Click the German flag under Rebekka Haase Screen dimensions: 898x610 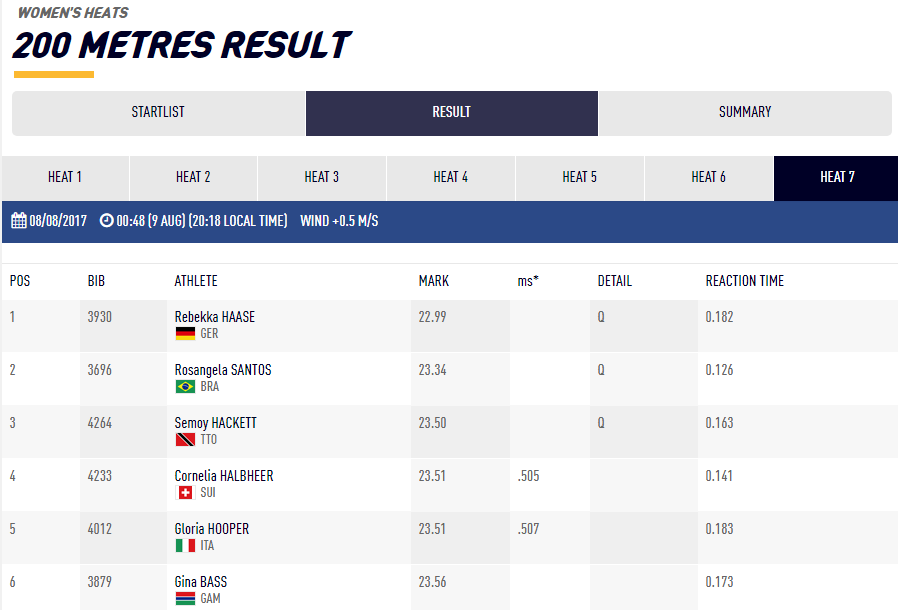pyautogui.click(x=185, y=334)
